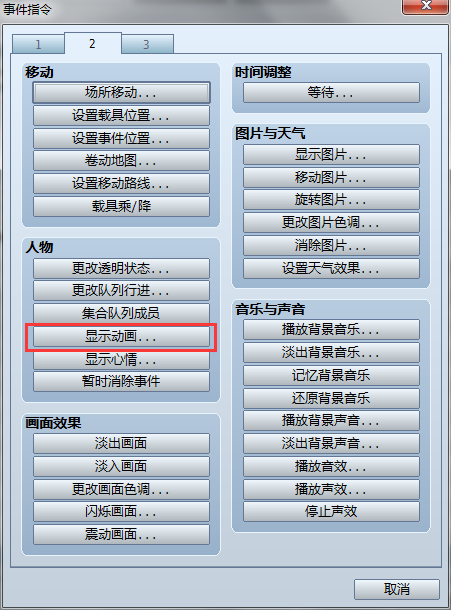The width and height of the screenshot is (451, 610).
Task: Open 设置载具位置... command
Action: tap(121, 116)
